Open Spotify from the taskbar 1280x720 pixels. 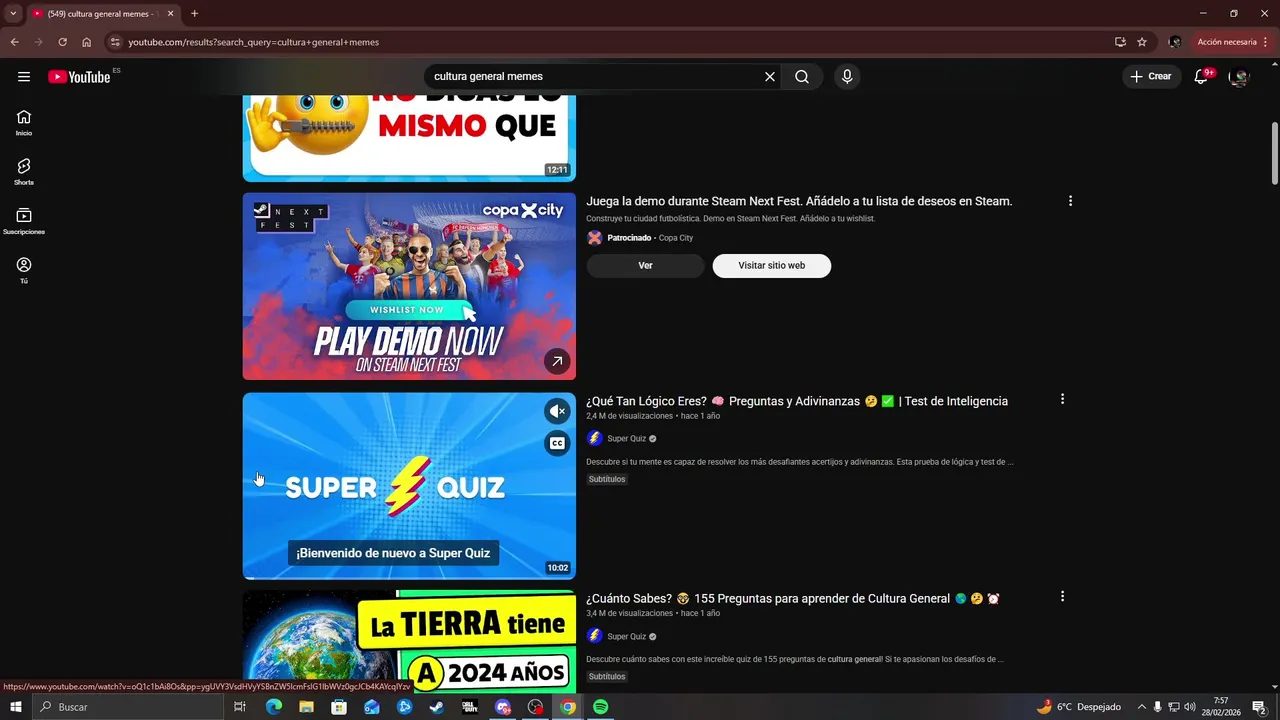tap(601, 707)
